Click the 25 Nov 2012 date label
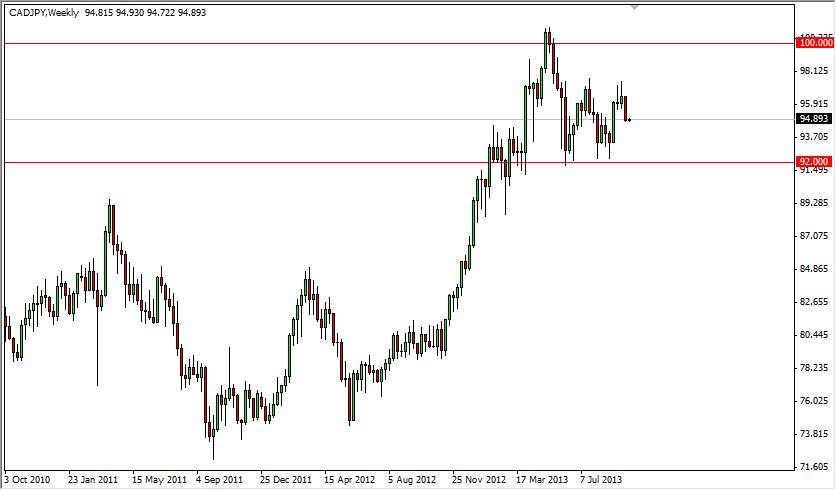This screenshot has width=836, height=490. (479, 479)
